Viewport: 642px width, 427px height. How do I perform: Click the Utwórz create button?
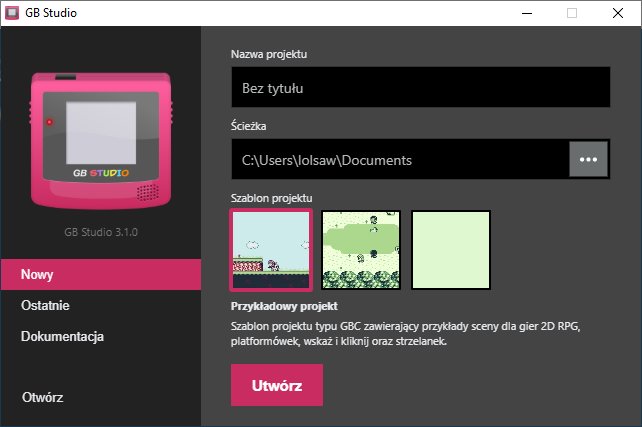[x=277, y=385]
